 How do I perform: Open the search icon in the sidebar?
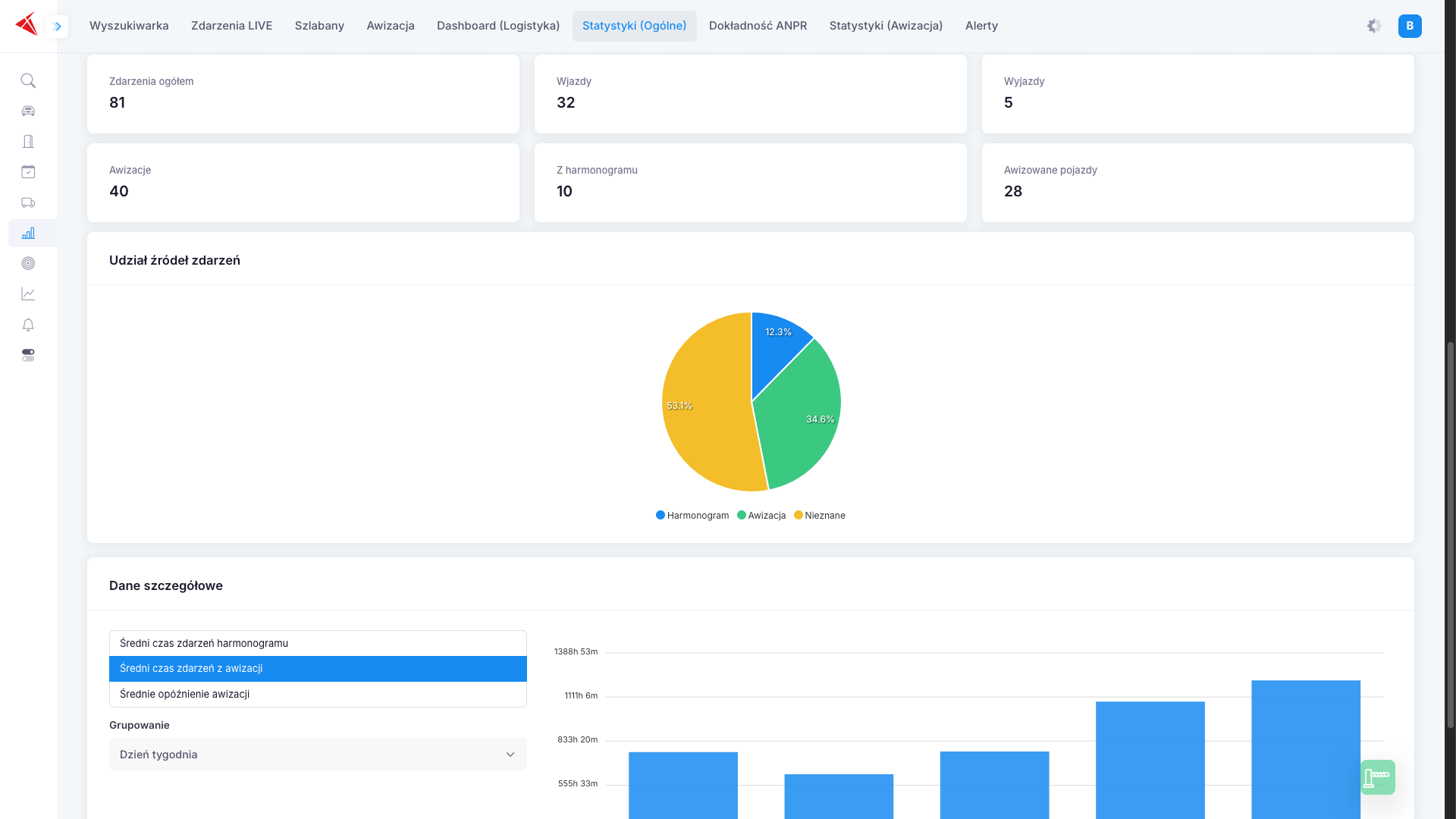click(28, 80)
